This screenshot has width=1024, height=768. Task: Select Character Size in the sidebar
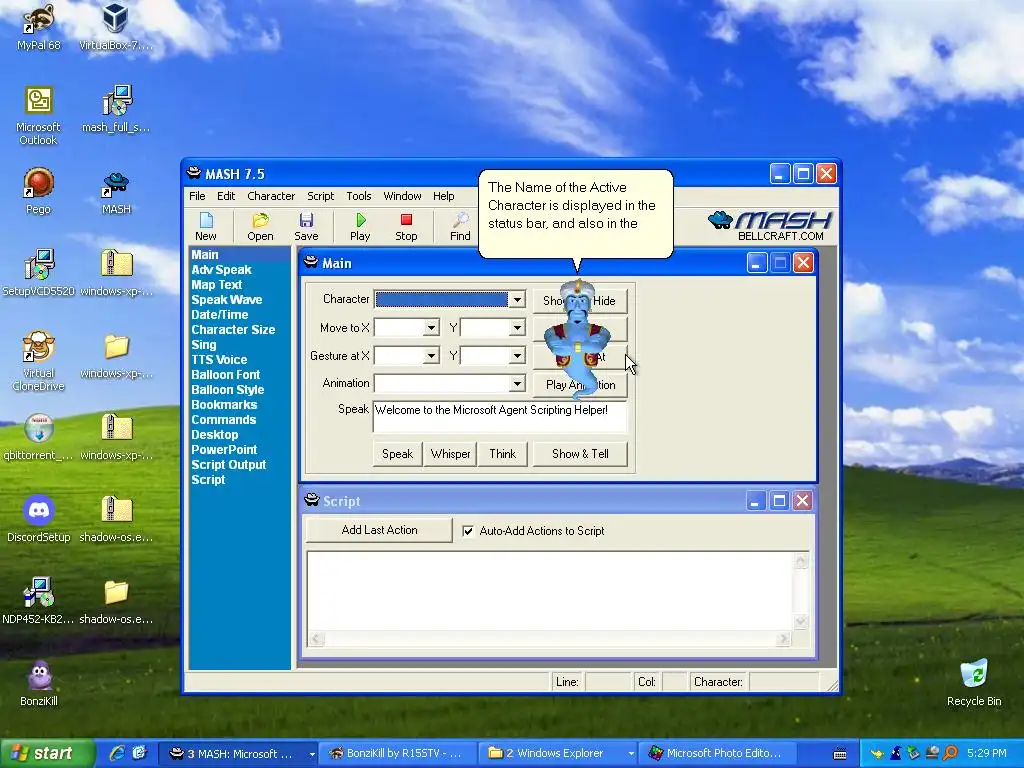coord(233,330)
